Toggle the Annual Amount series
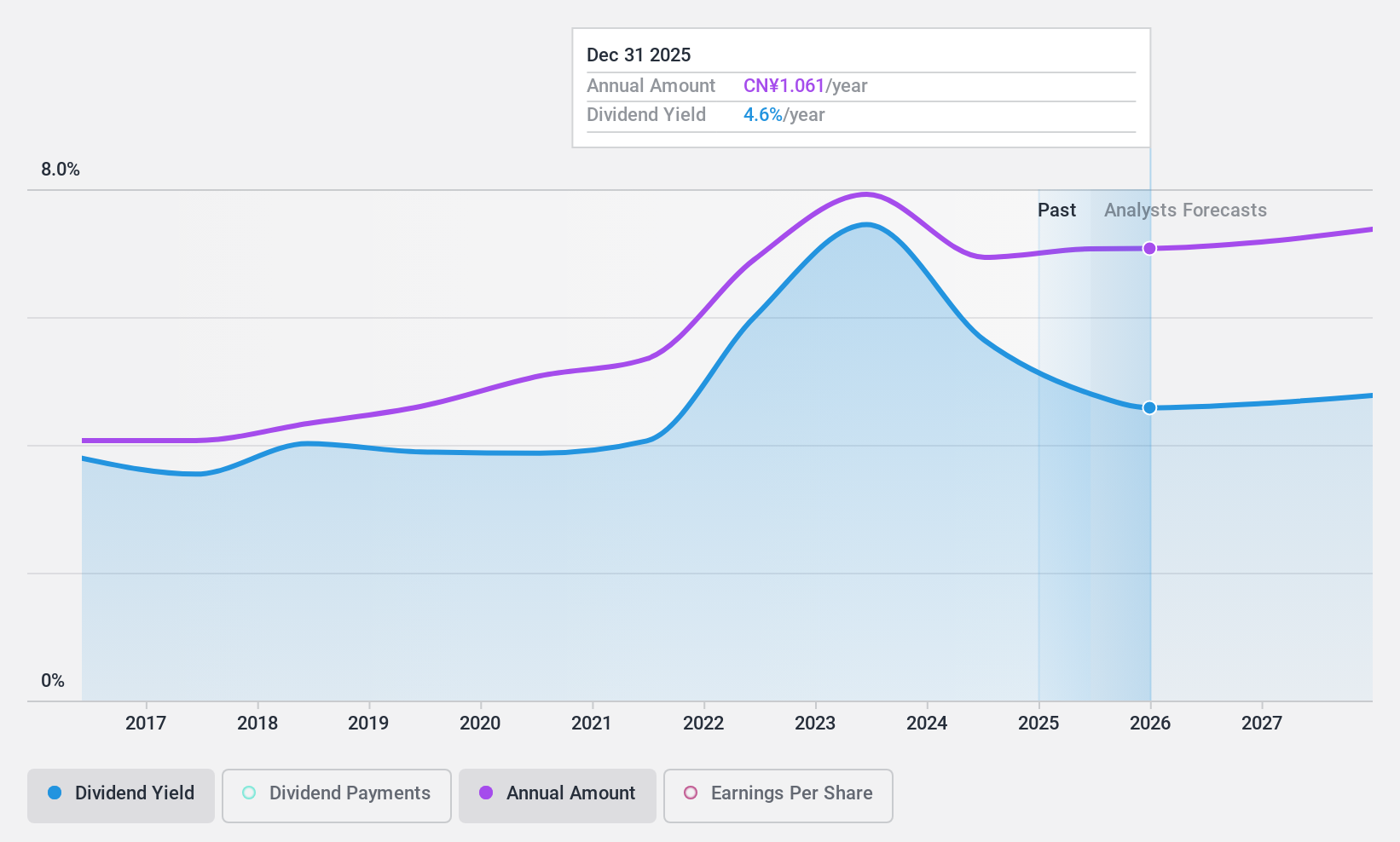The image size is (1400, 842). coord(558,796)
